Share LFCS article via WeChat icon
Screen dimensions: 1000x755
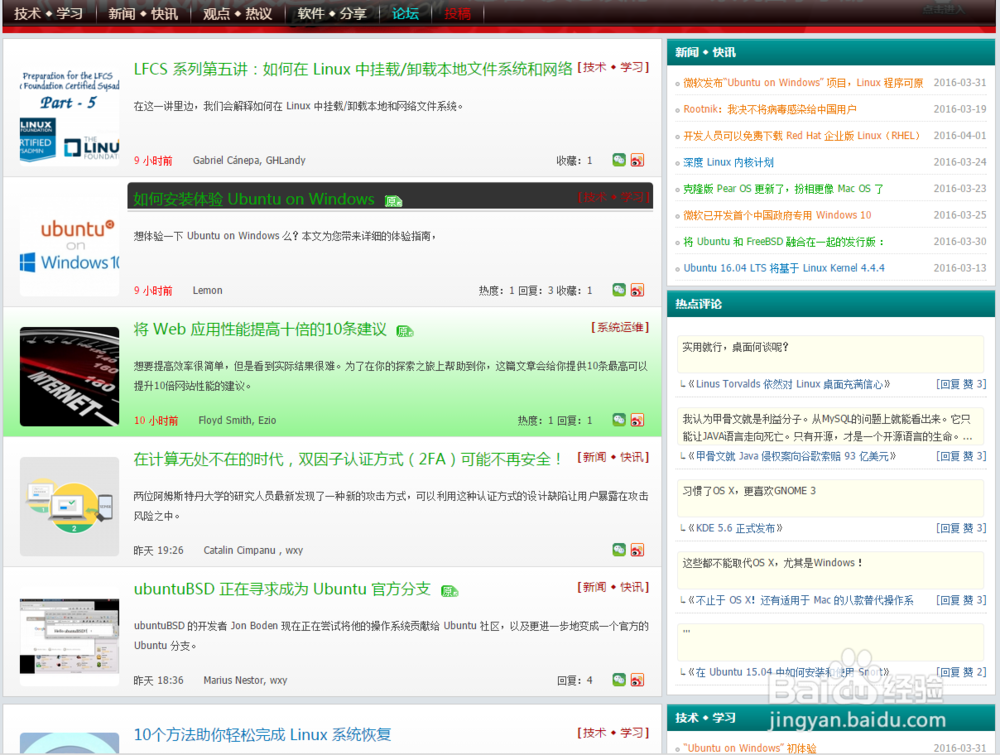(x=619, y=160)
